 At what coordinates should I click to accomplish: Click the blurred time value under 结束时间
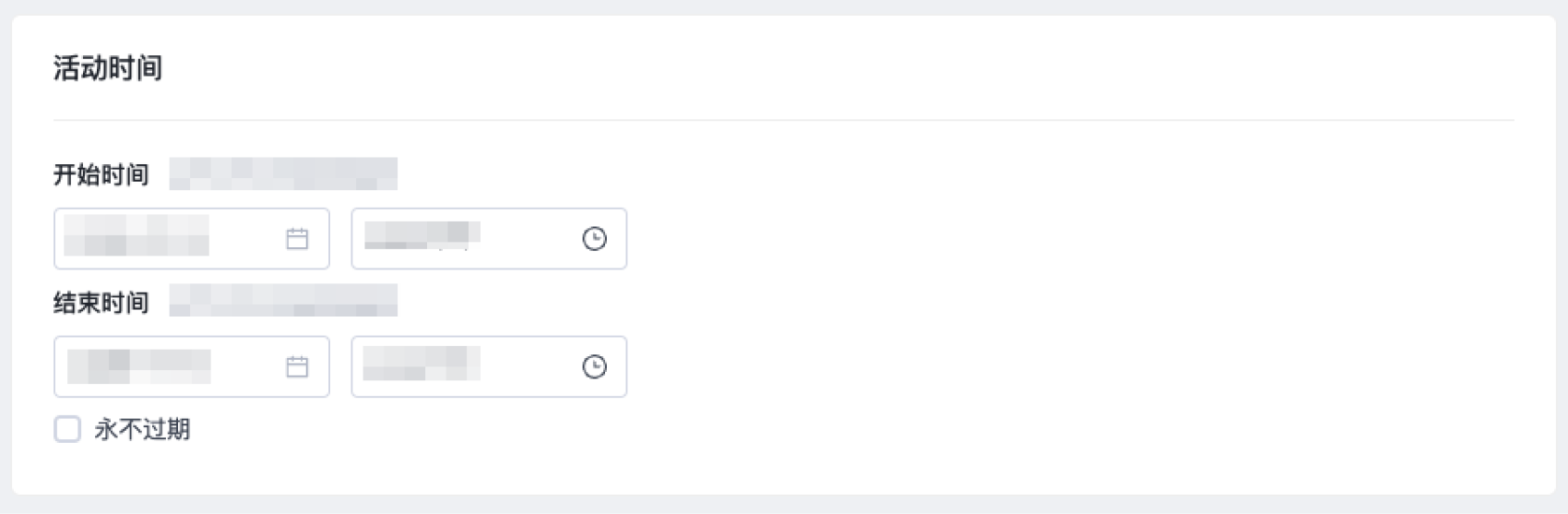point(422,364)
